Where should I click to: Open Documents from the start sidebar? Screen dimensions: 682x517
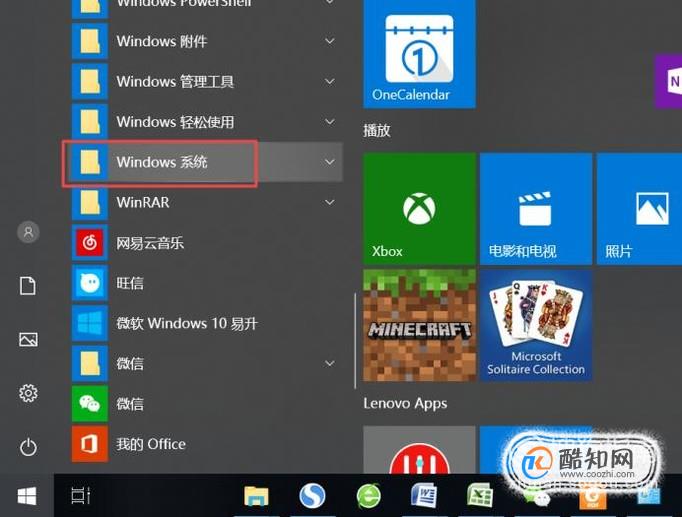(x=28, y=286)
